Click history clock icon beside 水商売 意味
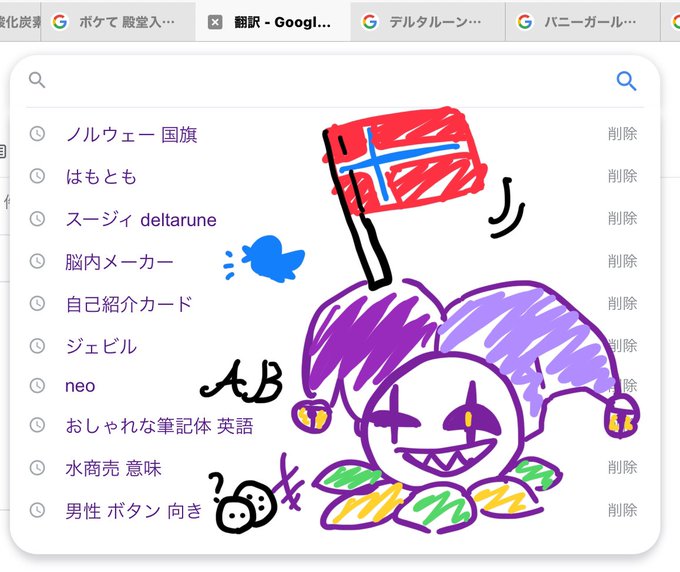680x572 pixels. 37,467
